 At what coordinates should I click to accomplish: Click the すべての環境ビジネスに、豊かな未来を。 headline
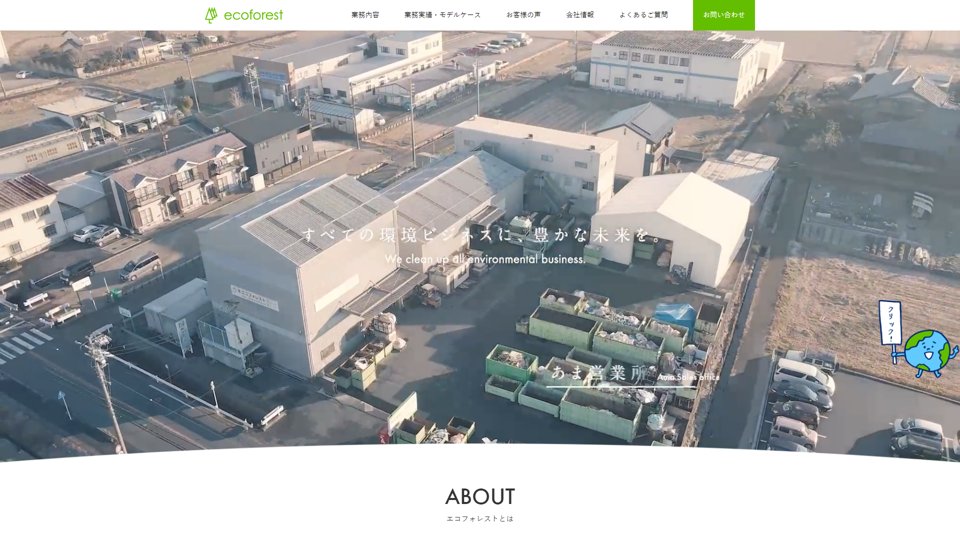tap(480, 235)
